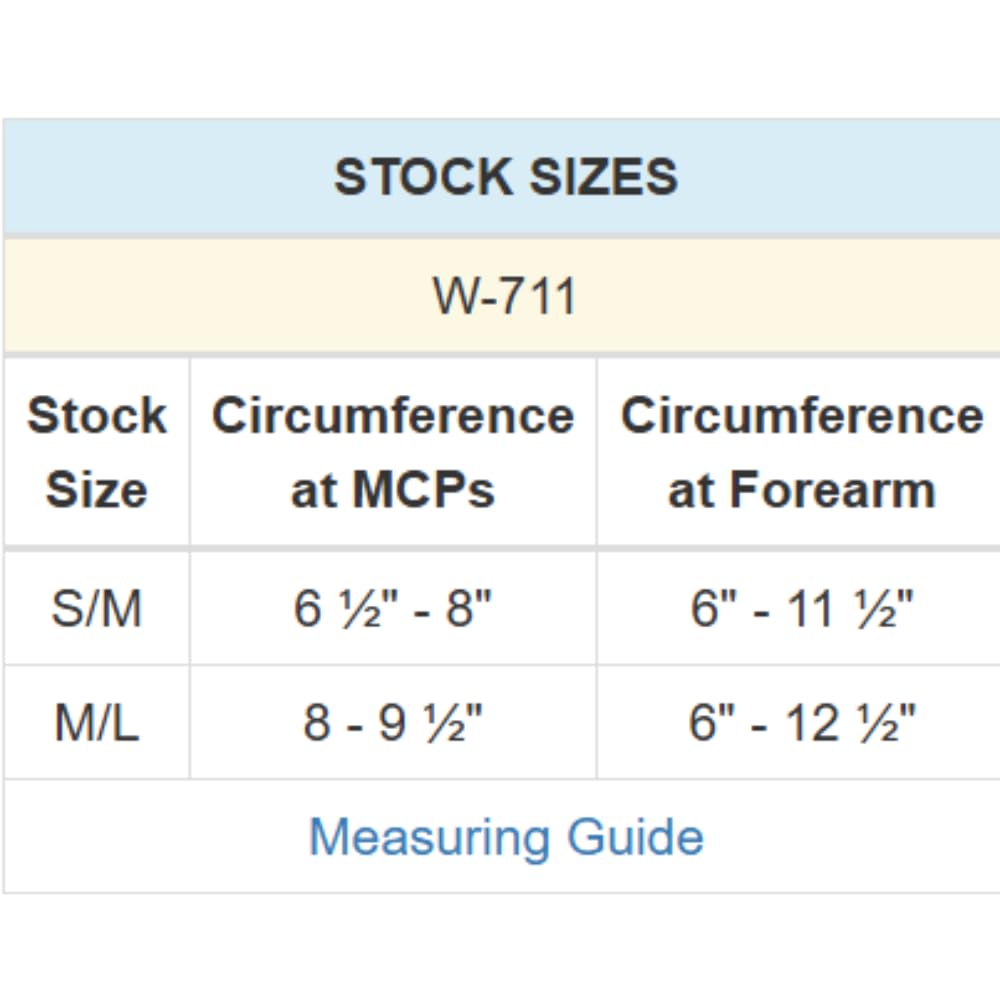Click the M/L MCPs measurement cell
1000x1000 pixels.
(393, 722)
